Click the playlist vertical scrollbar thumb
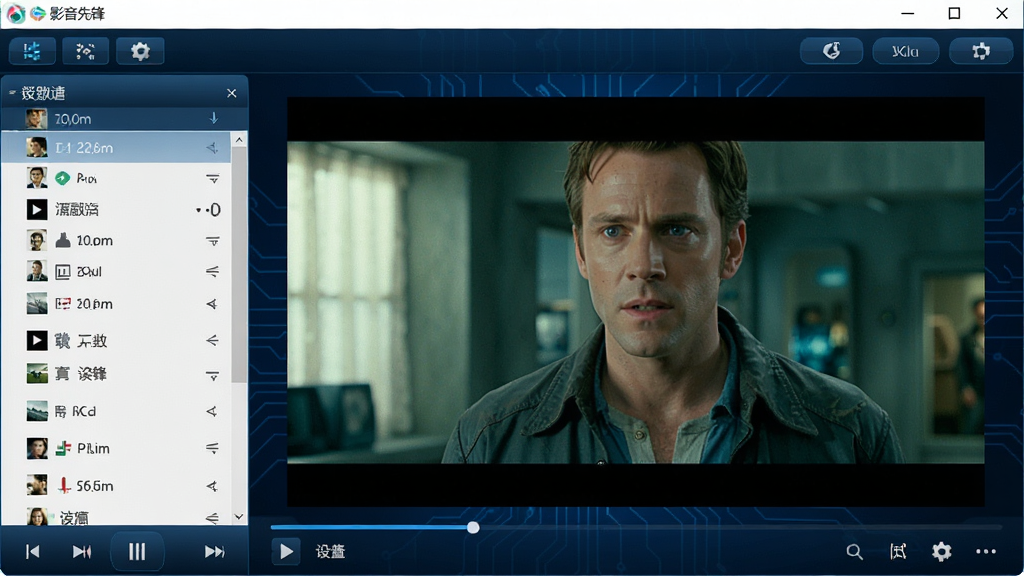The height and width of the screenshot is (576, 1024). [x=239, y=264]
